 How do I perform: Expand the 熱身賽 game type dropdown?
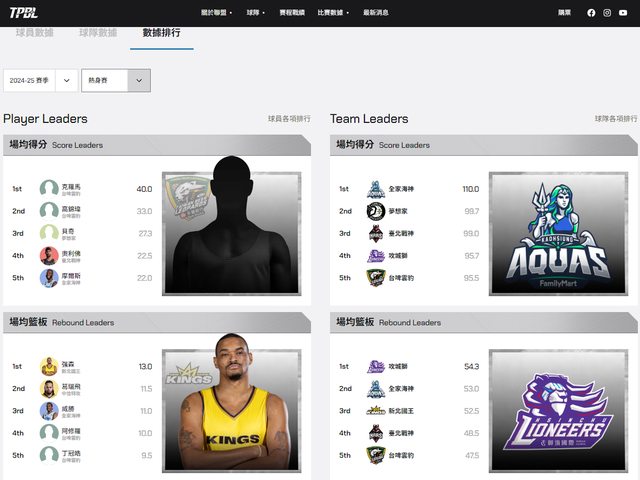point(115,81)
